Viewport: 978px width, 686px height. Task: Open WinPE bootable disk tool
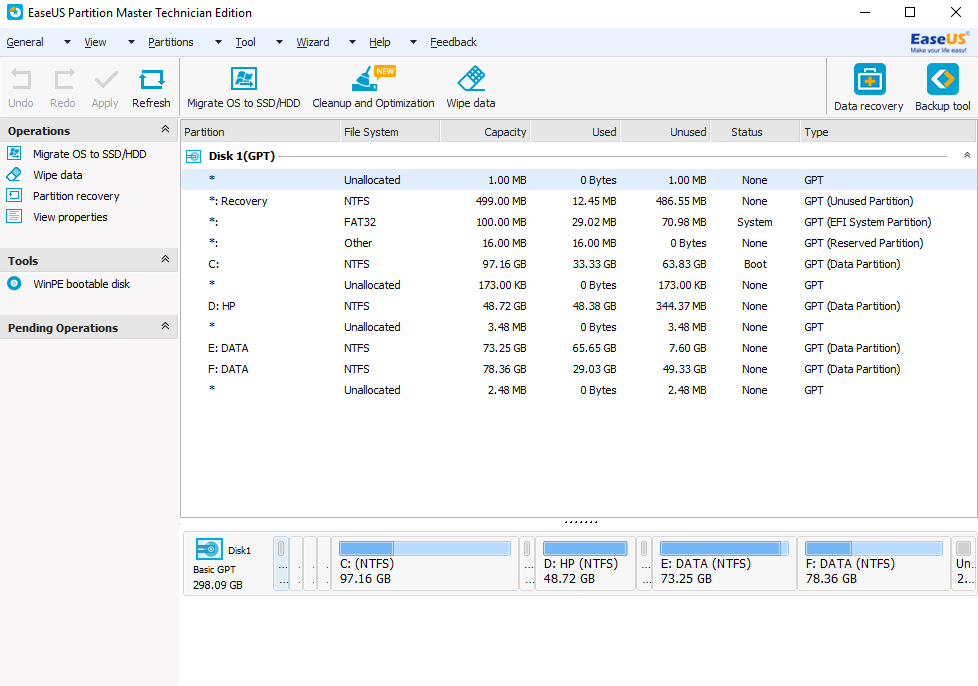pyautogui.click(x=81, y=284)
